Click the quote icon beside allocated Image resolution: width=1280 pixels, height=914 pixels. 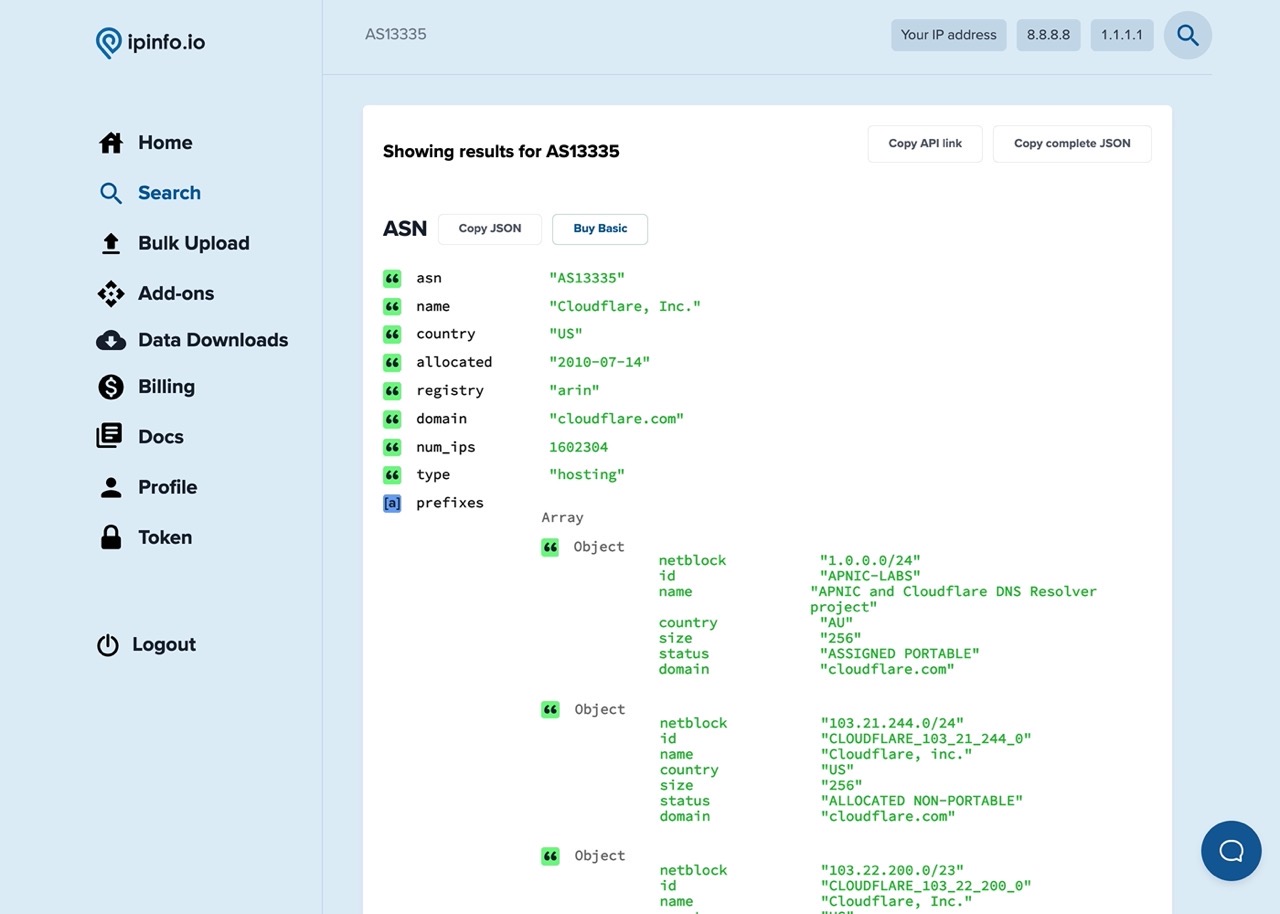pos(392,362)
